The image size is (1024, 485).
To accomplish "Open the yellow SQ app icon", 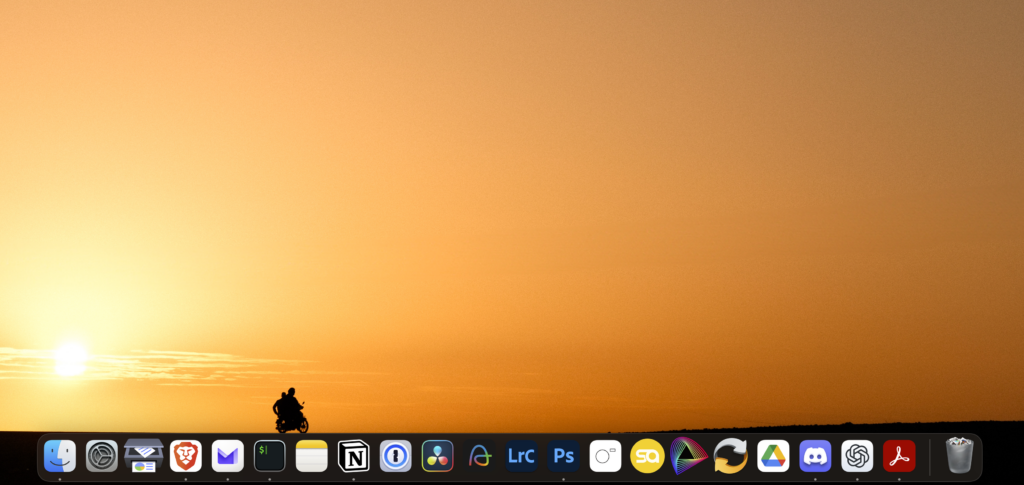I will click(x=647, y=456).
